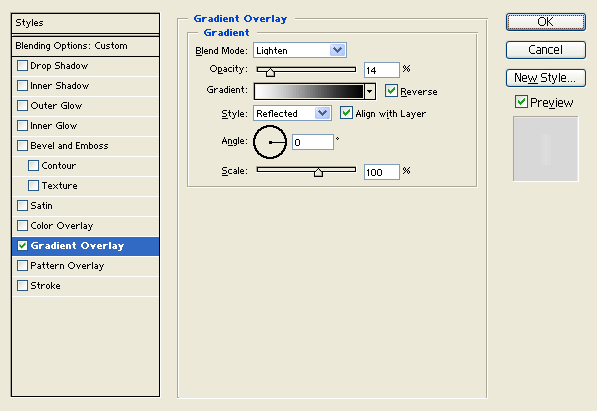Enable the Bevel and Emboss checkbox
The width and height of the screenshot is (597, 411).
click(x=22, y=146)
